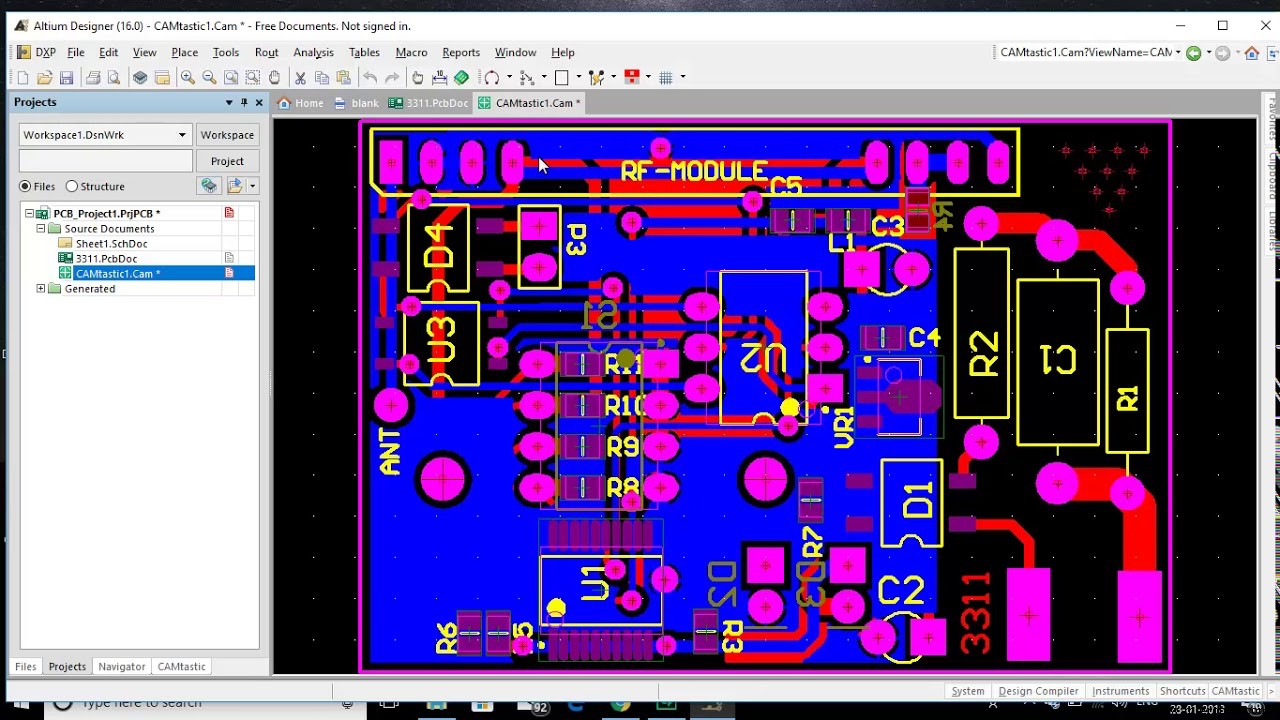Viewport: 1280px width, 720px height.
Task: Click the Undo arrow icon
Action: click(x=368, y=77)
